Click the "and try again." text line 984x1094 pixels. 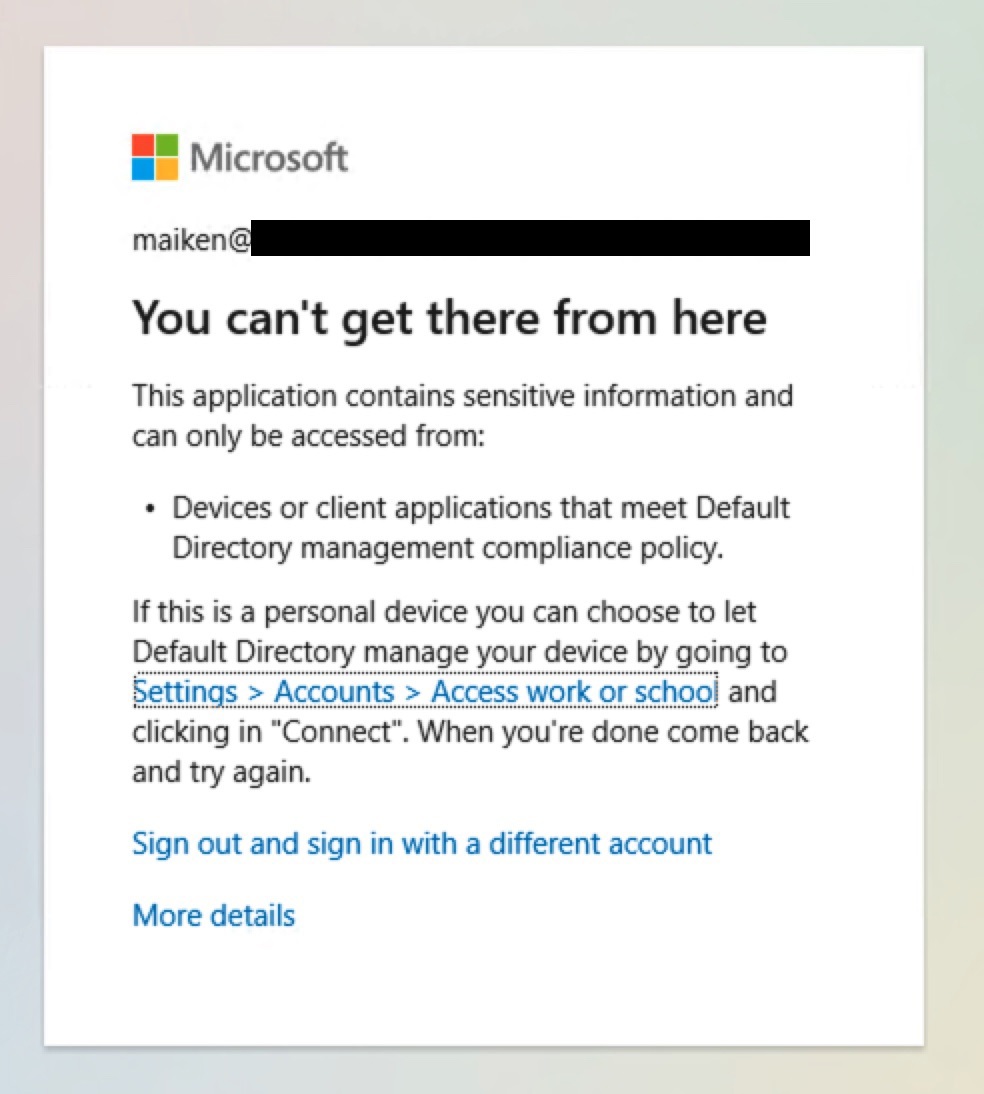coord(221,772)
